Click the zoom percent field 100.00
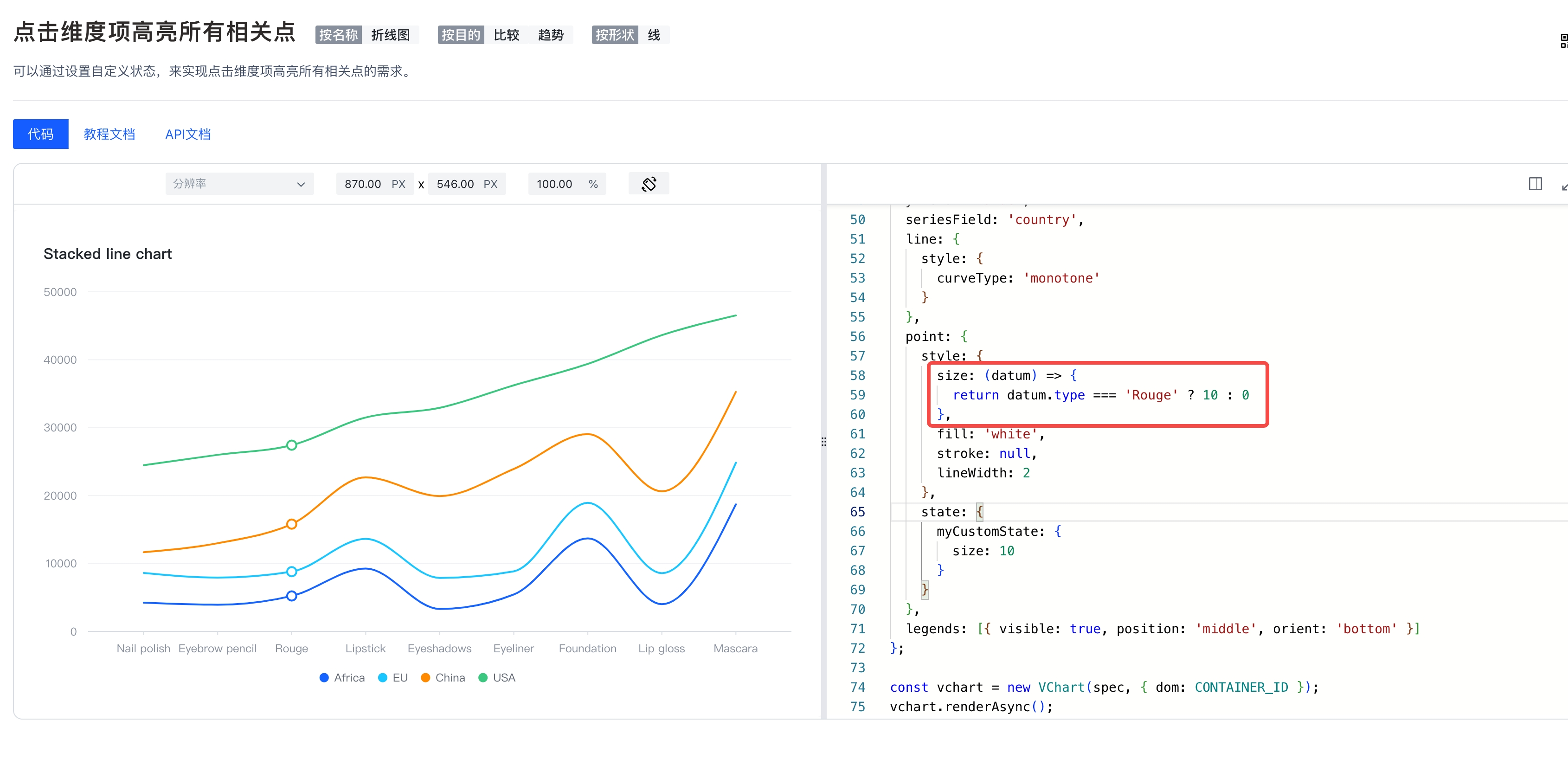1568x759 pixels. (x=567, y=184)
